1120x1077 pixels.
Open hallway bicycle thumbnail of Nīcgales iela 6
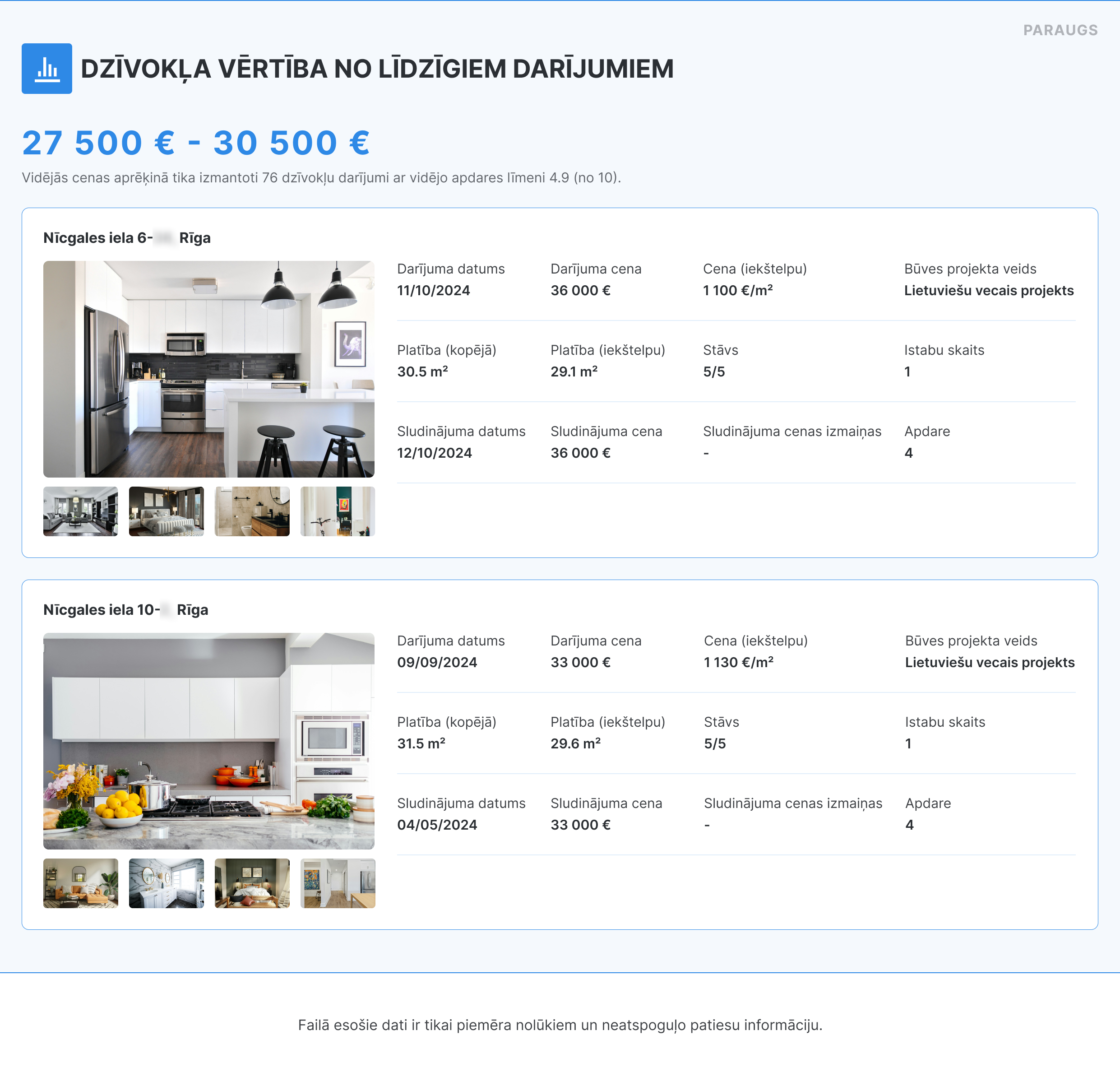click(338, 511)
